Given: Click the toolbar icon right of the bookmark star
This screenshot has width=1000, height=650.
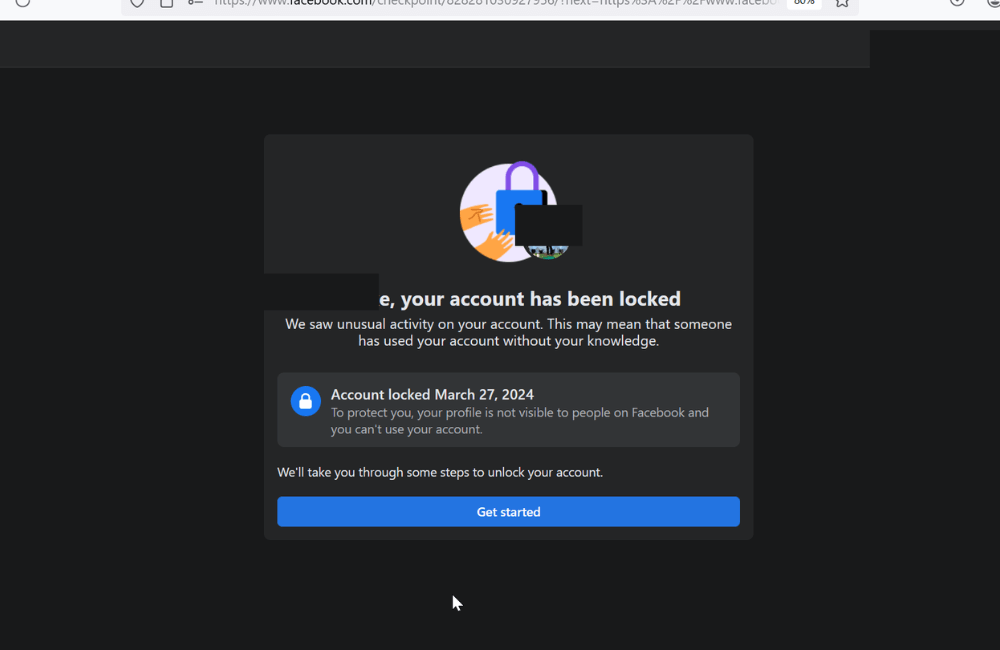Looking at the screenshot, I should 957,3.
